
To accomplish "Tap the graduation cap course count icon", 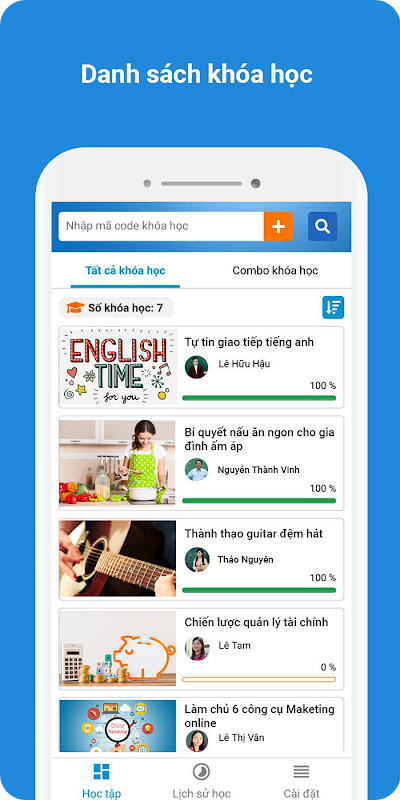I will click(x=76, y=308).
